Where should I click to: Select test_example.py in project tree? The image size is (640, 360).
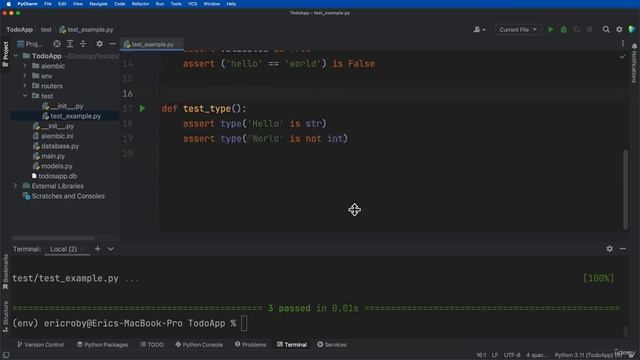point(71,116)
